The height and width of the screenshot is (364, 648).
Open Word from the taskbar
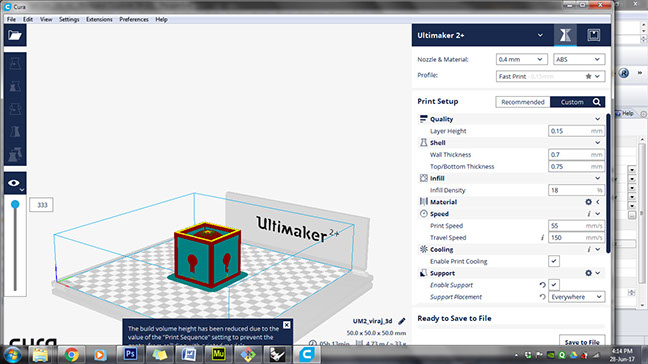click(189, 354)
